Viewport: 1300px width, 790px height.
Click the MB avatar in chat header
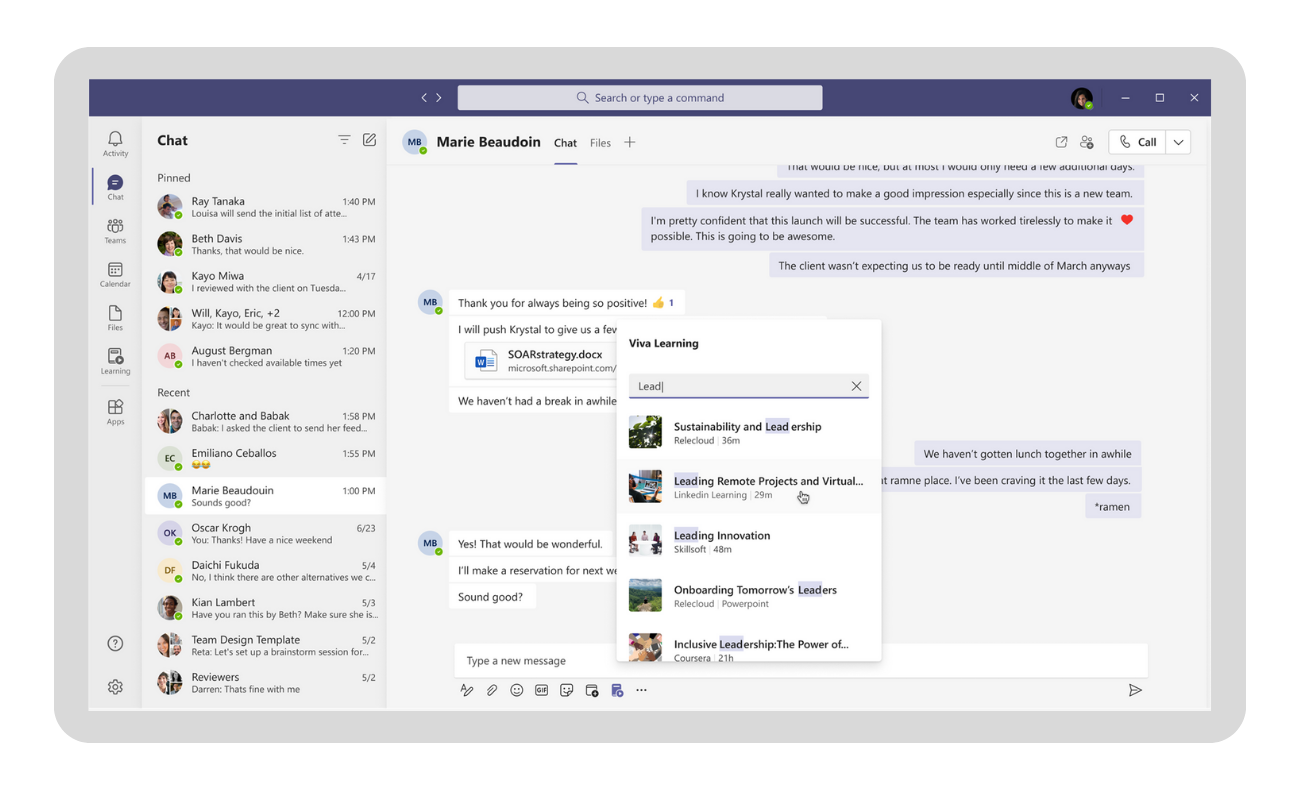click(x=414, y=142)
